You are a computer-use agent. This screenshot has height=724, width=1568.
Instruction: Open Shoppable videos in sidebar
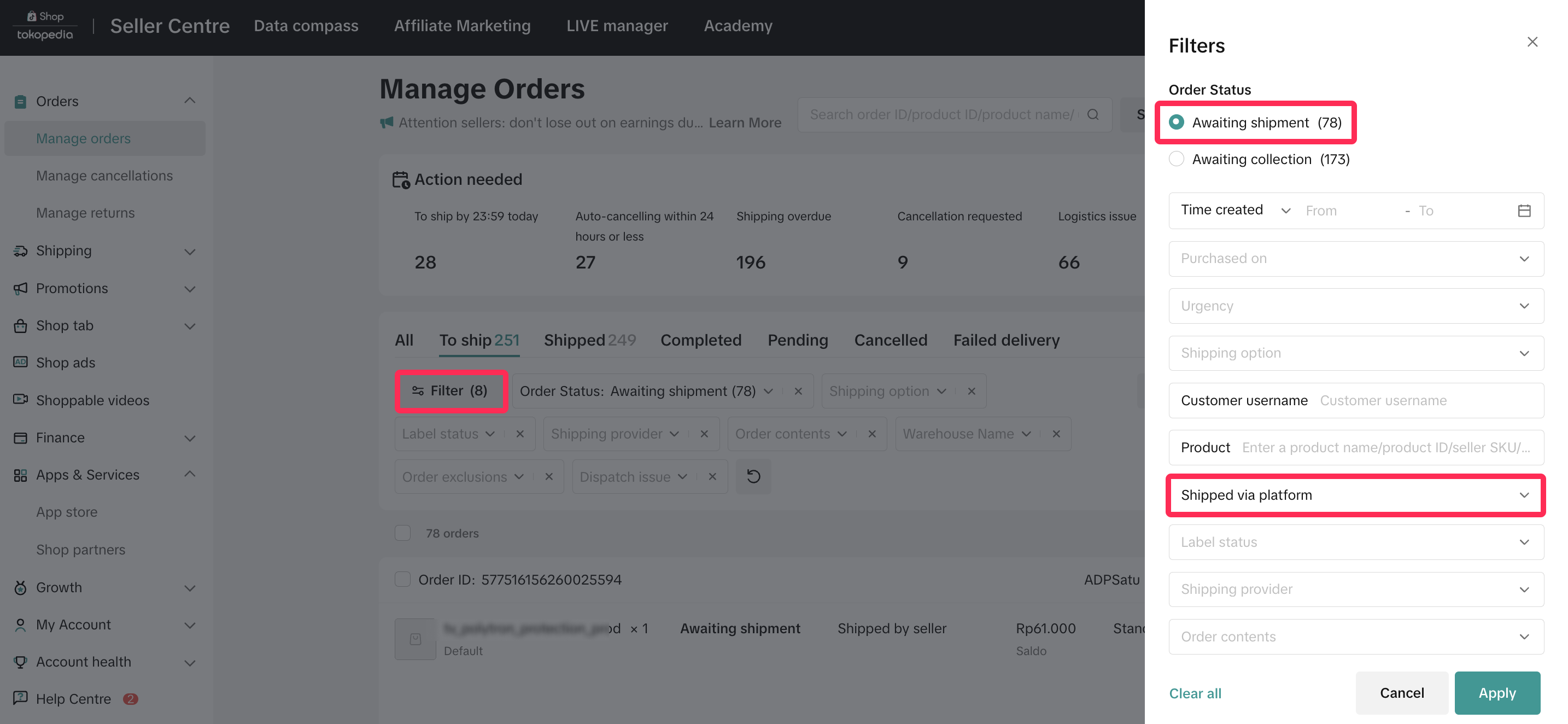pos(92,400)
